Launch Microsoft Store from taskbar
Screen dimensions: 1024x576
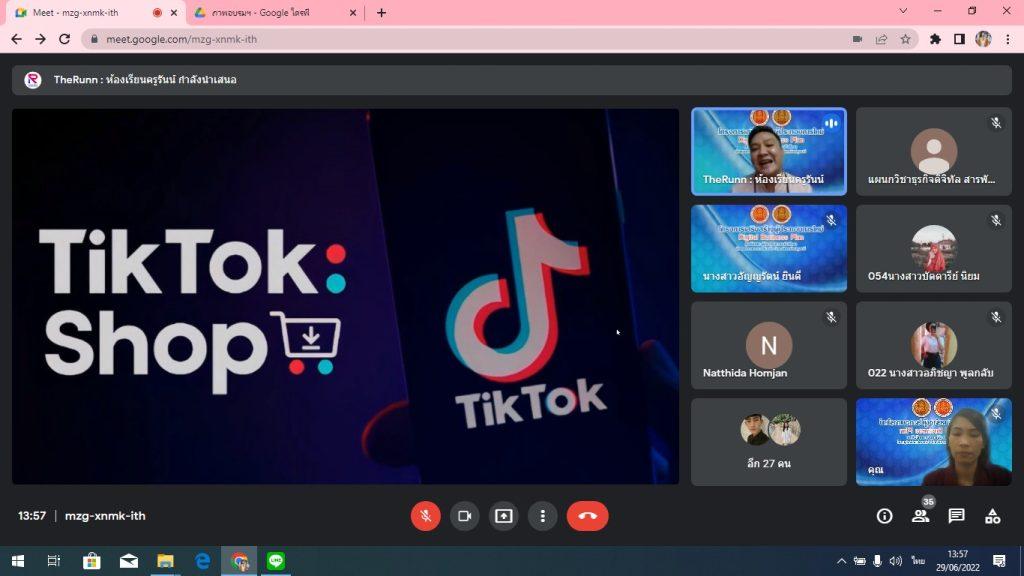[91, 561]
